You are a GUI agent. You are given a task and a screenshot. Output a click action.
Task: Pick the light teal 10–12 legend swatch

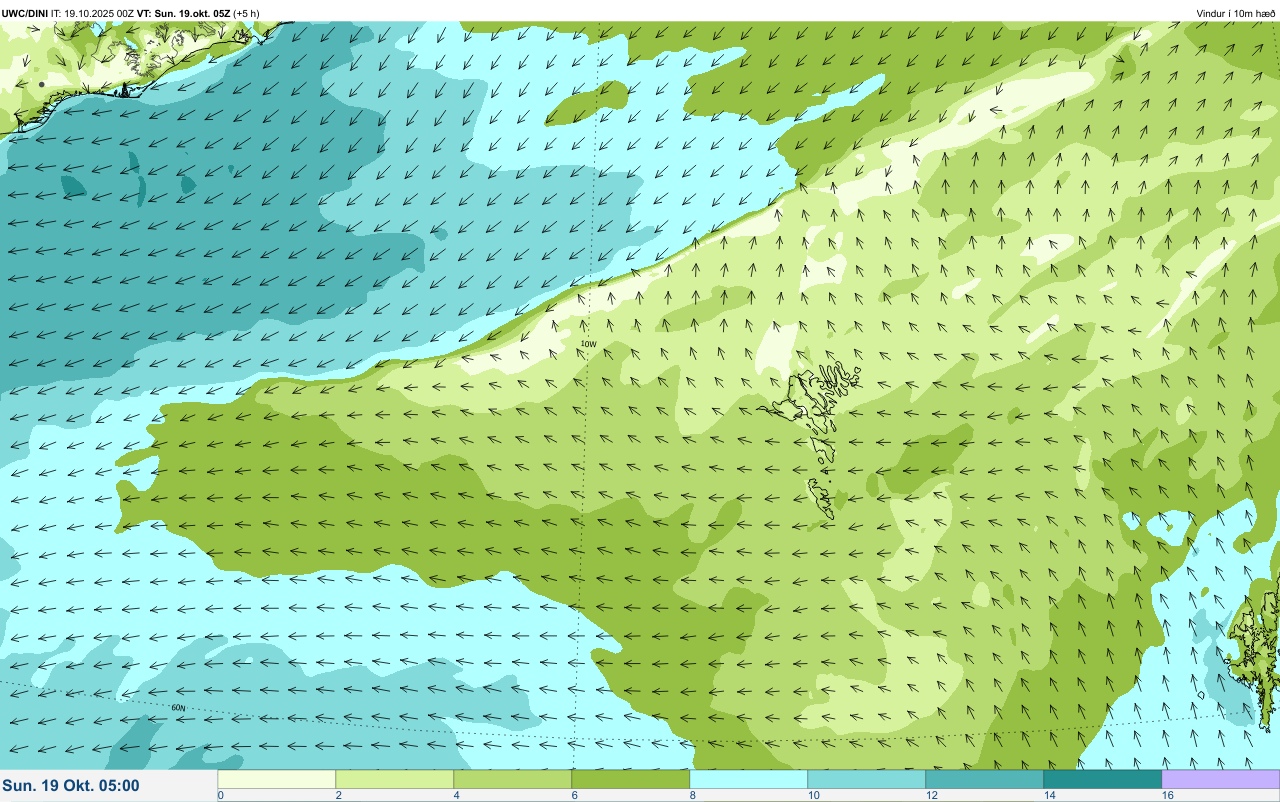pos(867,779)
